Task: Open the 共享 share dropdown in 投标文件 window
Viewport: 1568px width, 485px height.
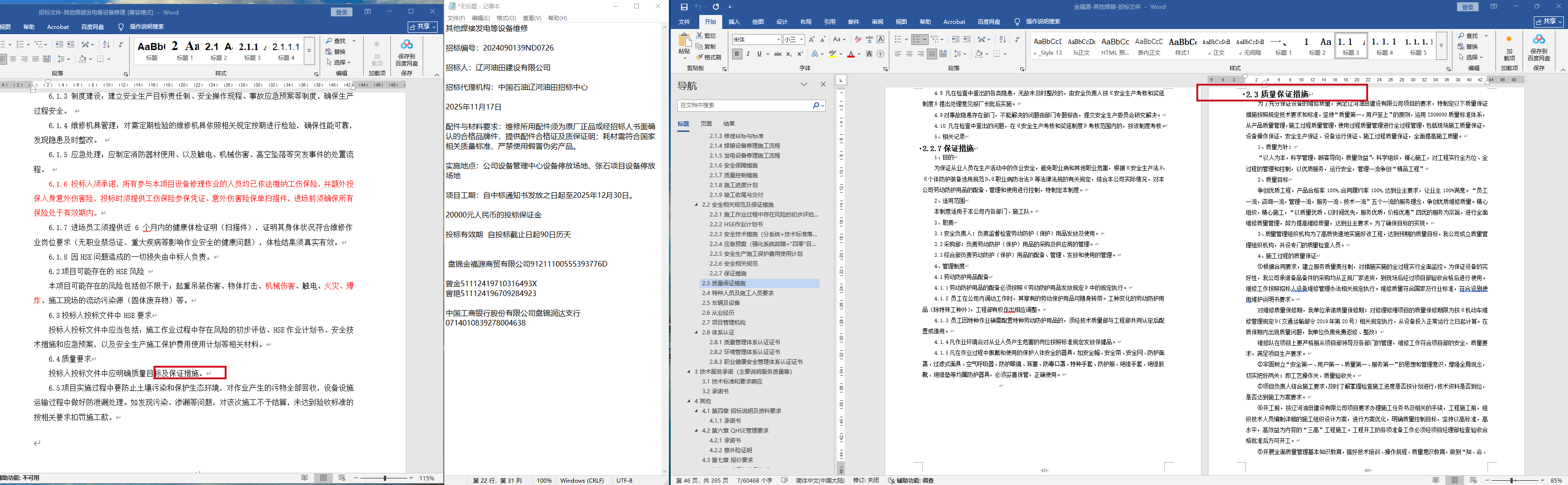Action: pyautogui.click(x=1548, y=22)
